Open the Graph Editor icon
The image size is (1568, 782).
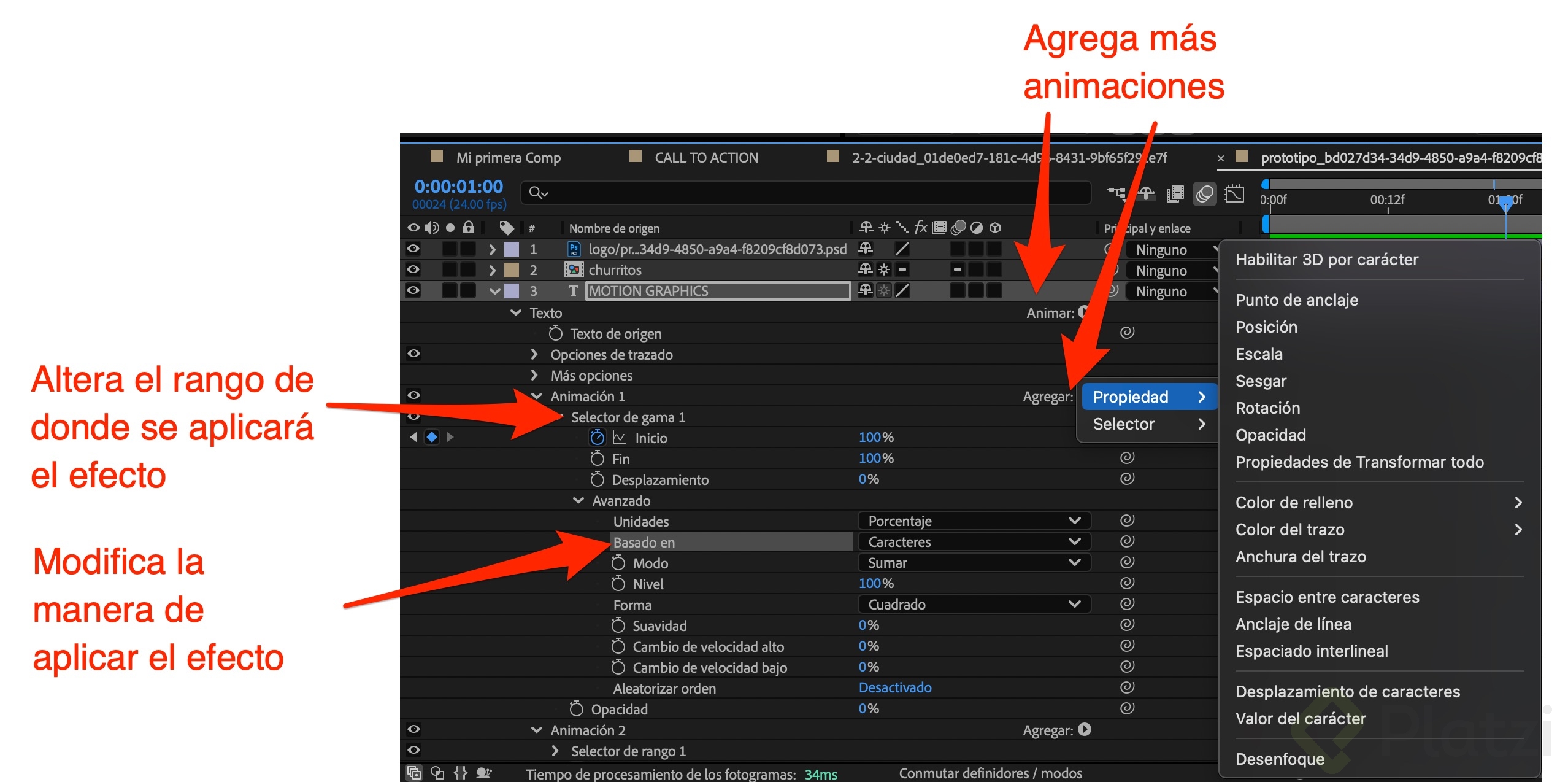point(1234,194)
